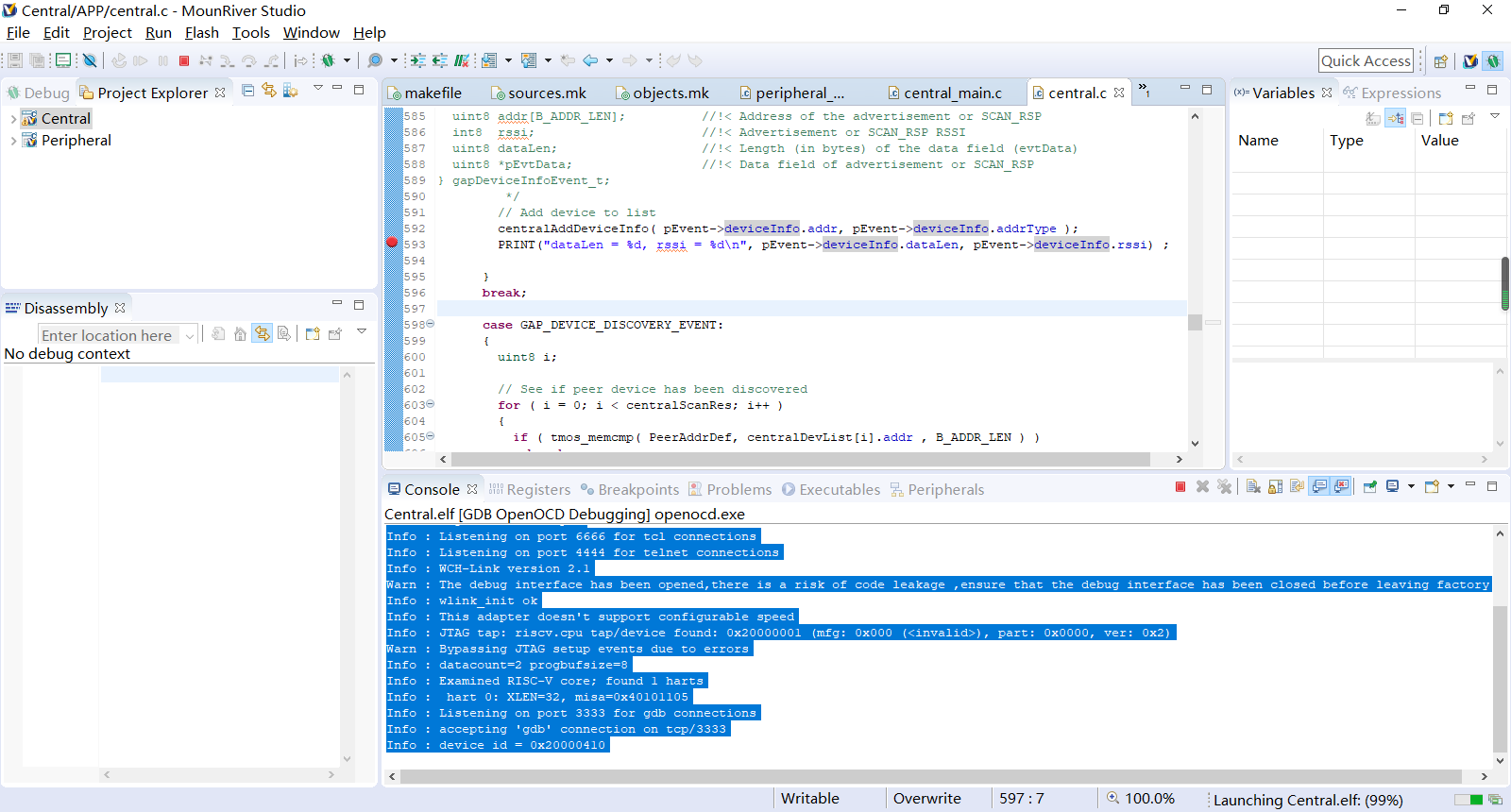Switch to the sources.mk editor tab
1511x812 pixels.
pyautogui.click(x=538, y=93)
